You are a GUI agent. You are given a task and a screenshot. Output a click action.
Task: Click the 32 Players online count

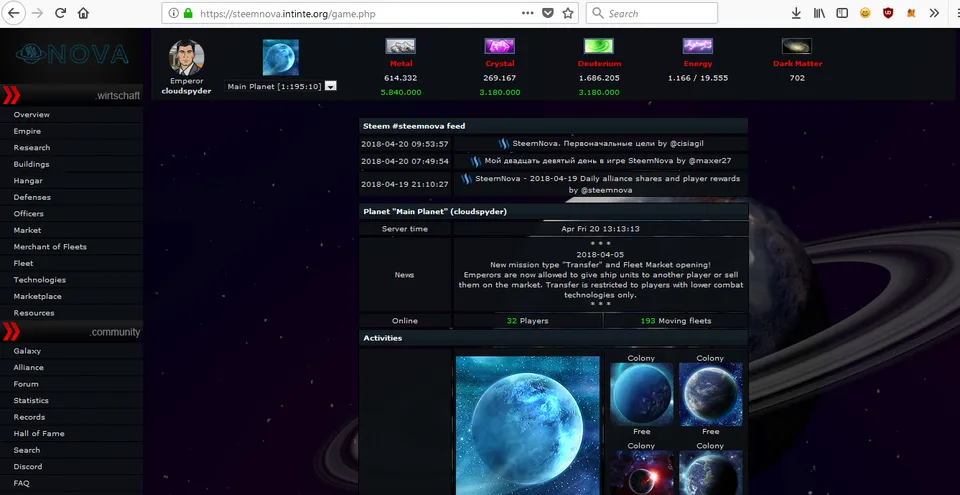coord(527,321)
